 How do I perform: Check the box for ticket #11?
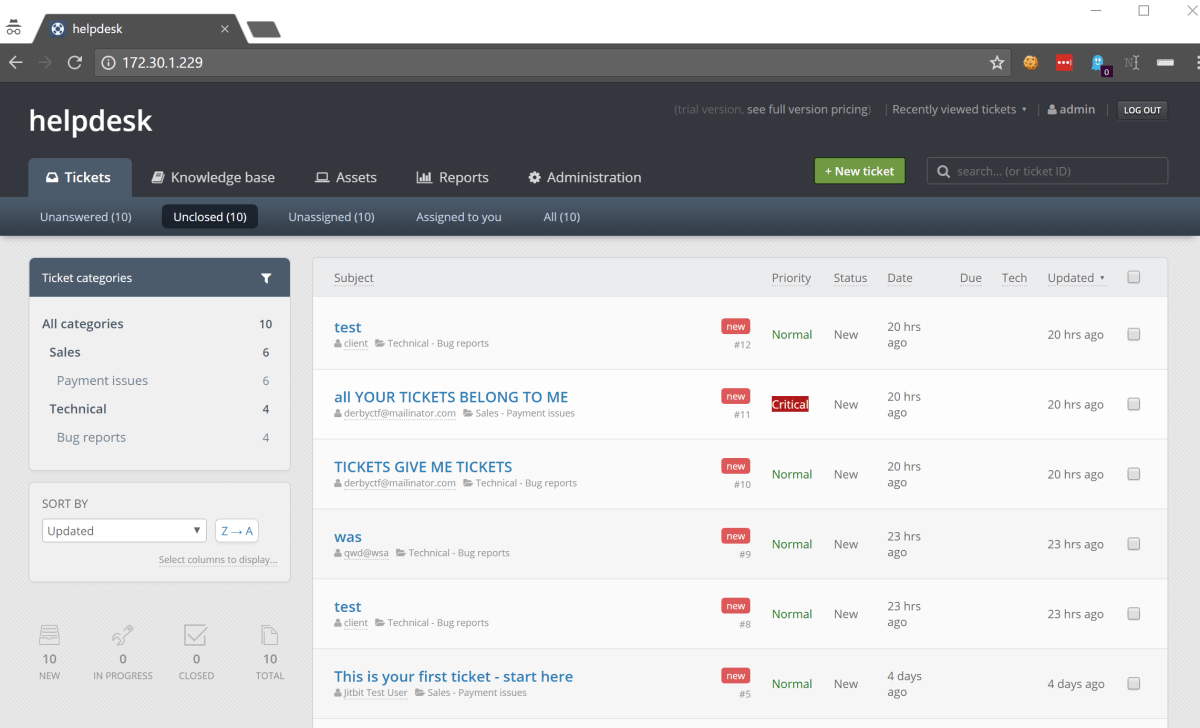pyautogui.click(x=1133, y=404)
